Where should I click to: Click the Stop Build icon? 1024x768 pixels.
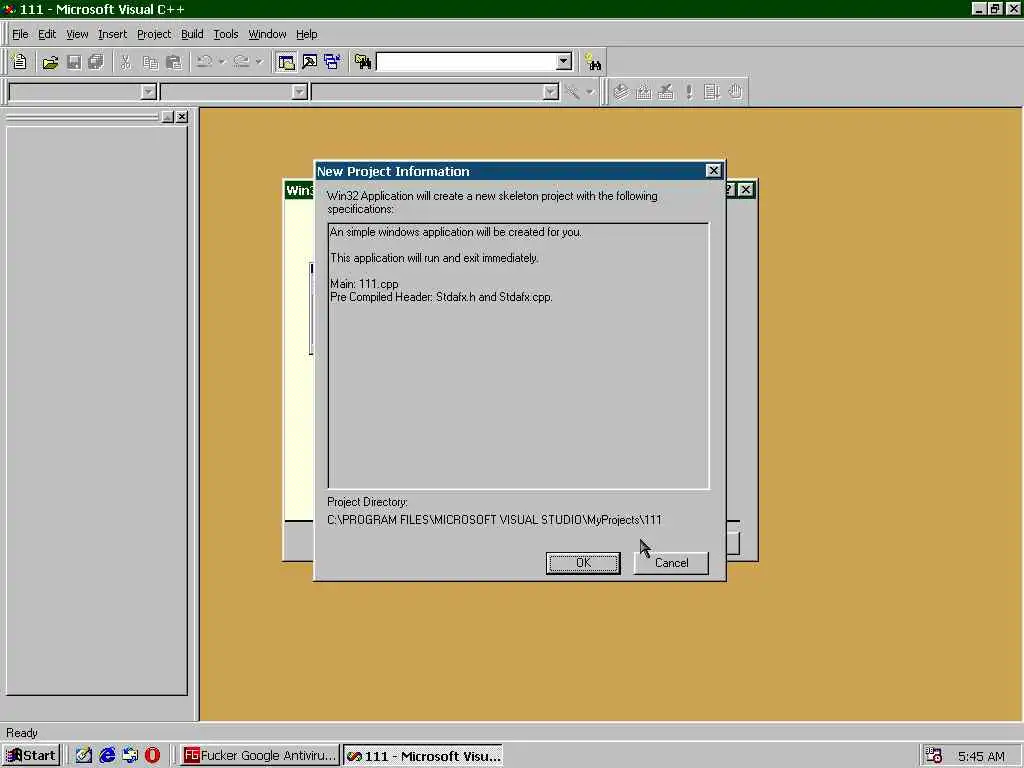tap(665, 92)
